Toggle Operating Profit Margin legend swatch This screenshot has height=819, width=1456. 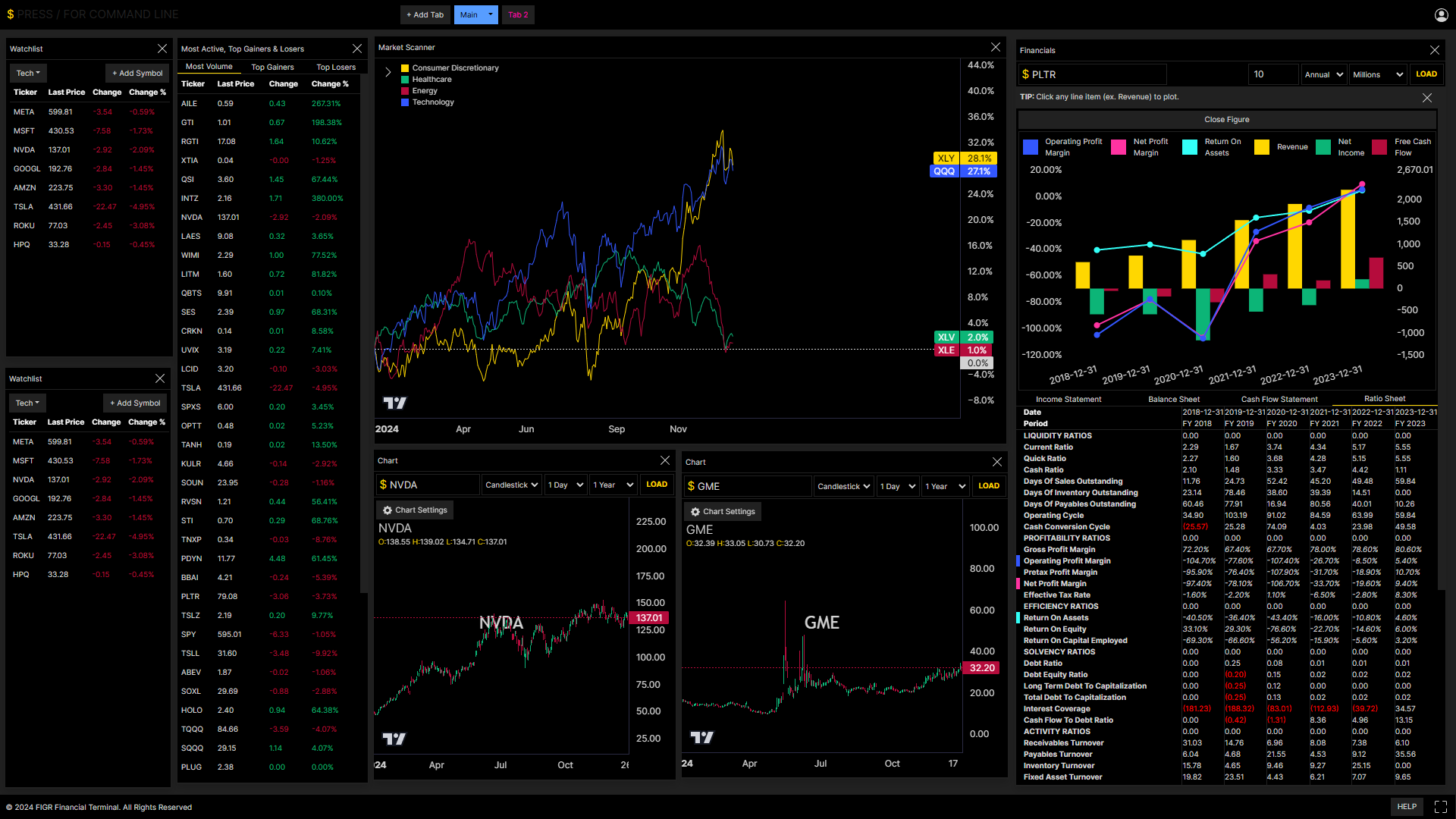point(1031,147)
